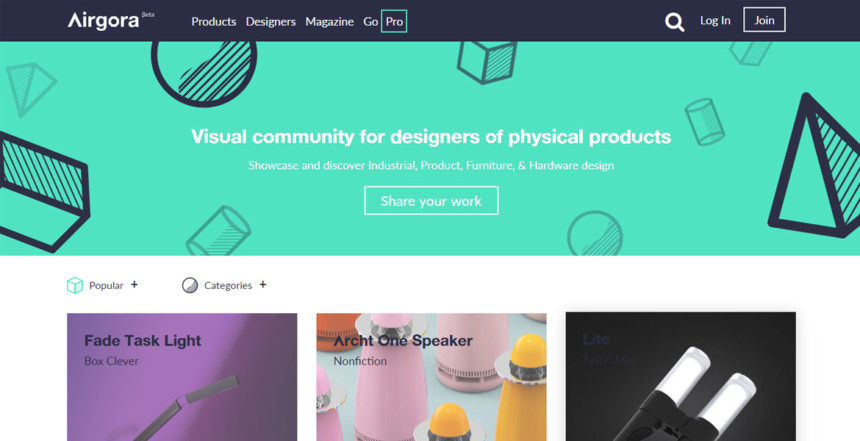
Task: Click the Log In link
Action: tap(715, 20)
